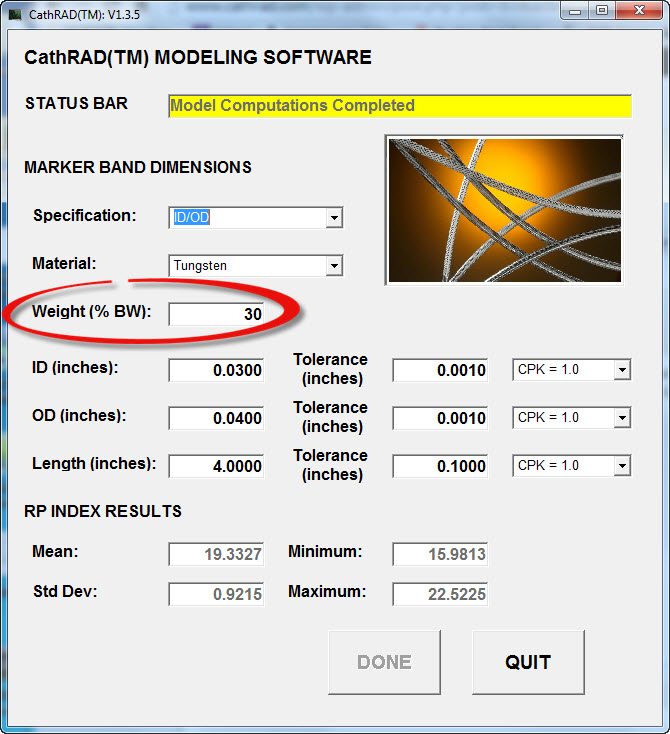Click the Material: label
The image size is (670, 734).
pyautogui.click(x=64, y=264)
